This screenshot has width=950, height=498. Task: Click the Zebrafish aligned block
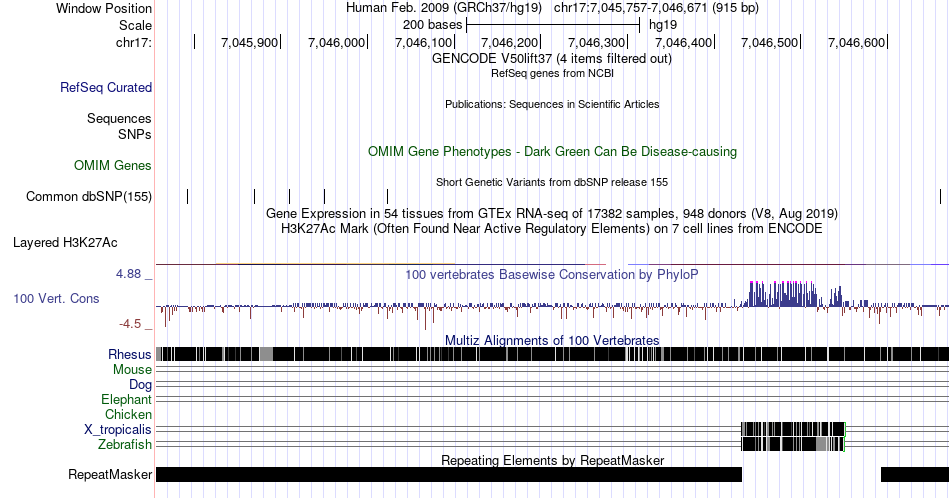(x=792, y=444)
